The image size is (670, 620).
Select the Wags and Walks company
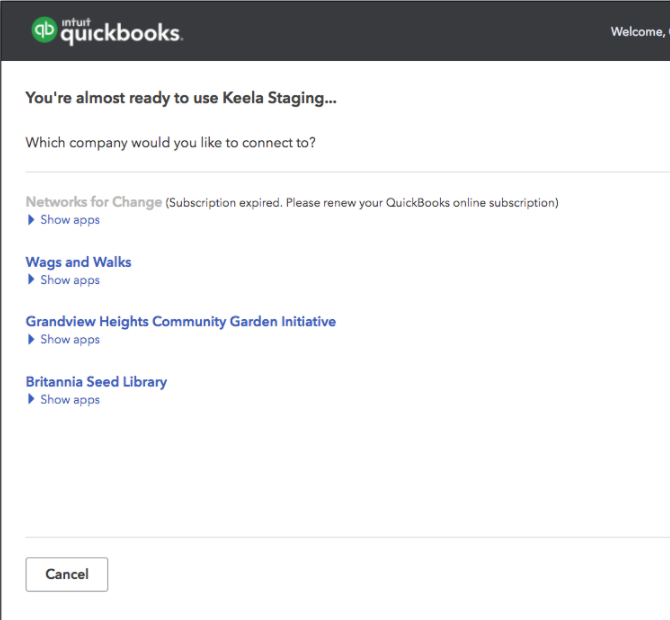tap(79, 262)
